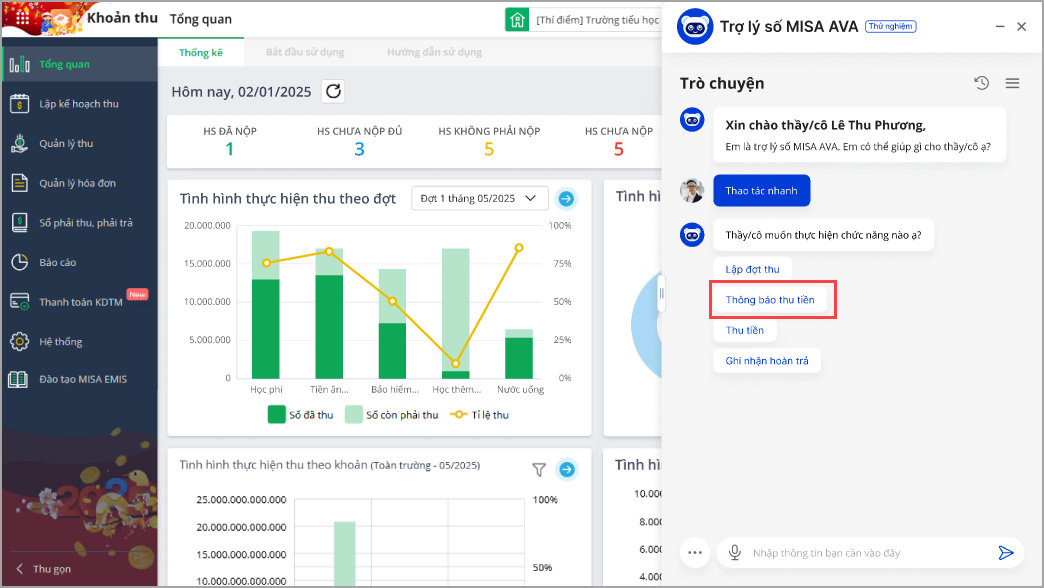This screenshot has width=1044, height=588.
Task: Click 'Thông báo thu tiền' suggestion
Action: point(770,299)
